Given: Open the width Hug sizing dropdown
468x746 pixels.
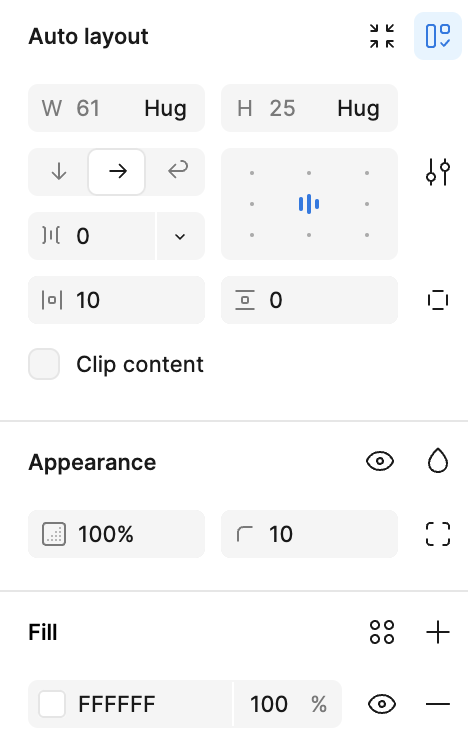Looking at the screenshot, I should click(166, 108).
